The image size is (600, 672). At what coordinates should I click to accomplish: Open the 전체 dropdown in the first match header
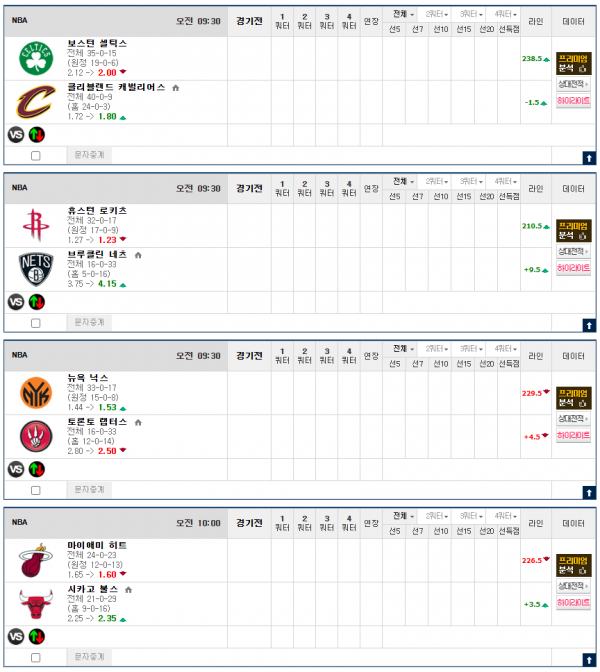(404, 14)
